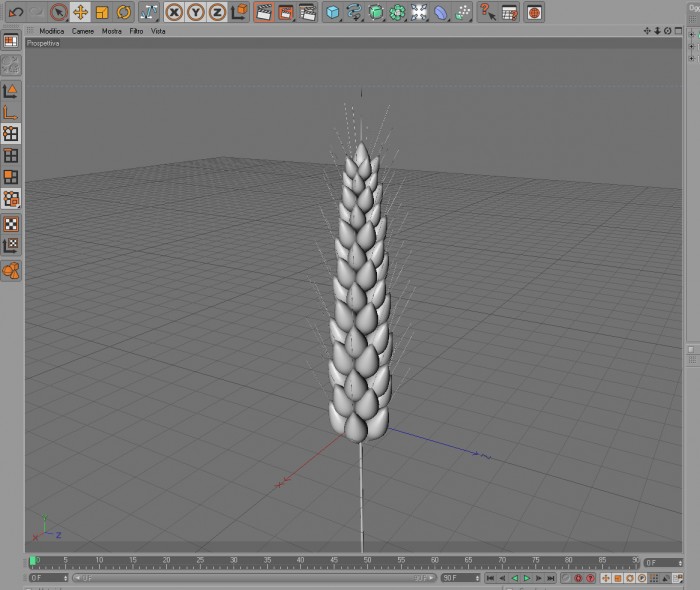Play animation forwards
Image resolution: width=700 pixels, height=590 pixels.
coord(527,578)
